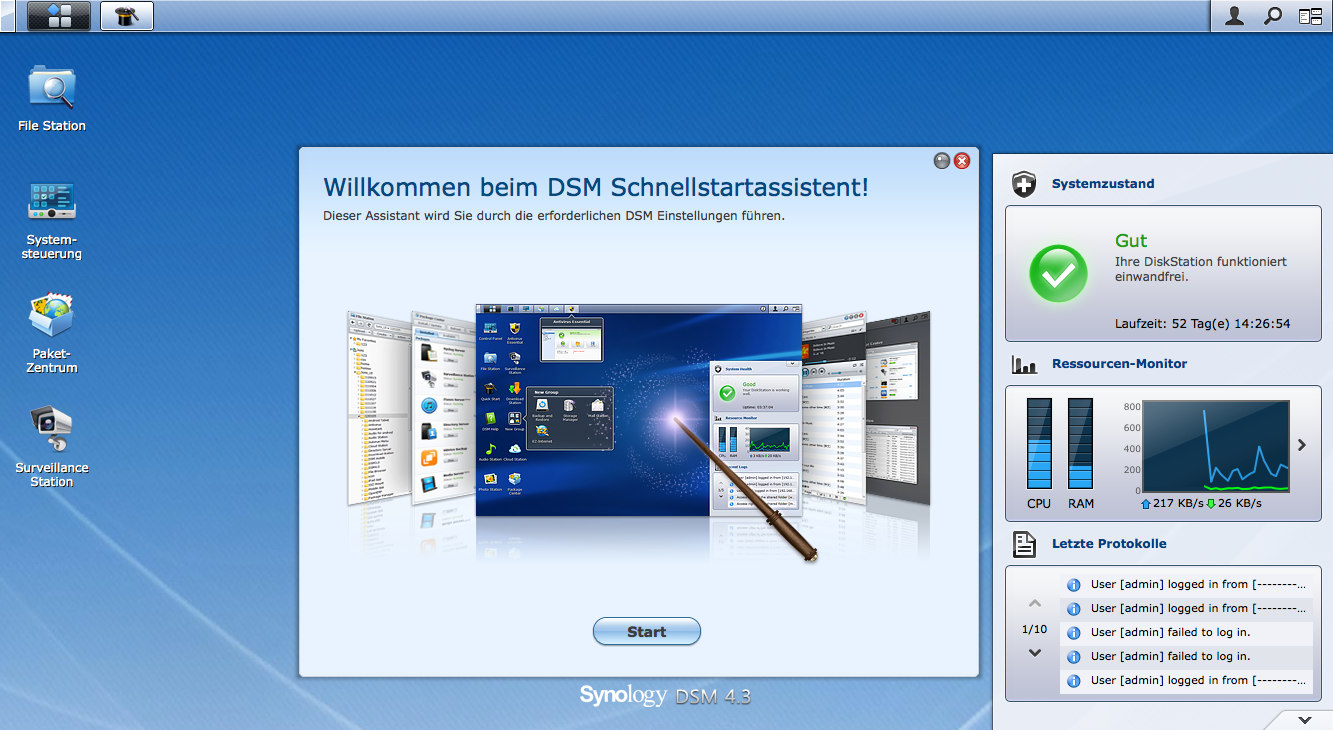Screen dimensions: 1333x730
Task: Open the main menu grid button
Action: 59,15
